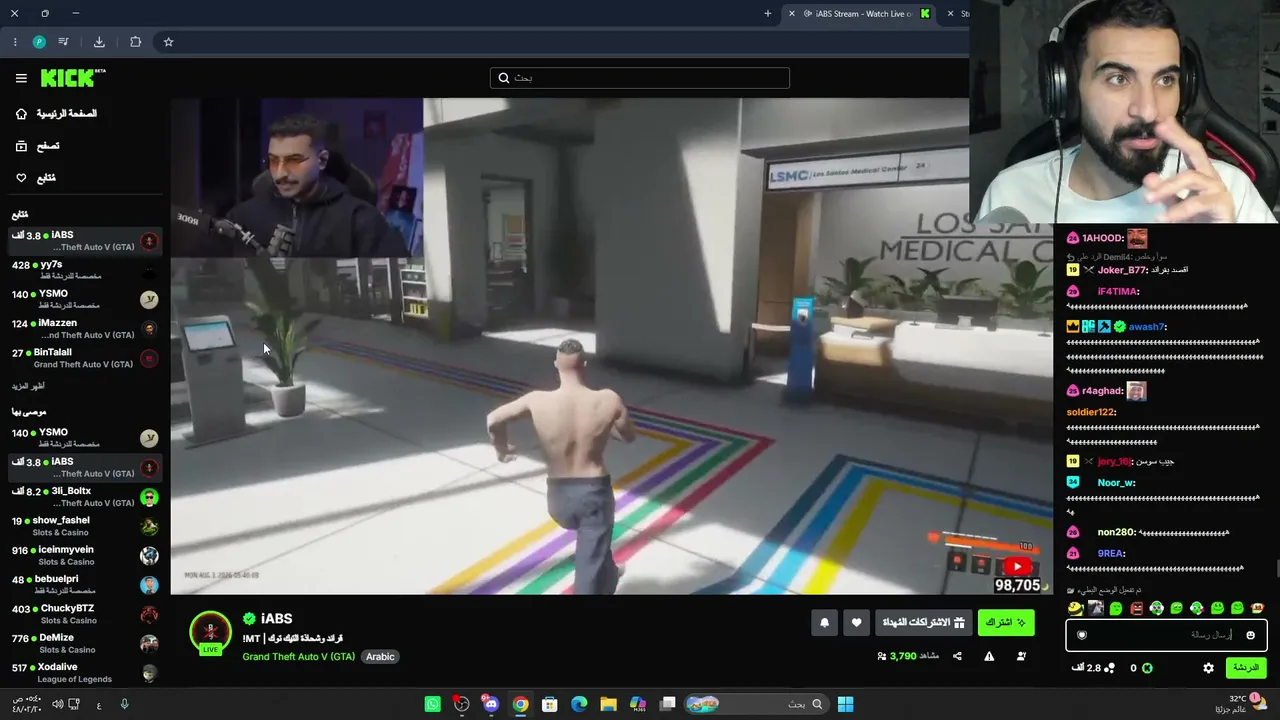The width and height of the screenshot is (1280, 720).
Task: Open Chrome three-dot menu
Action: 14,42
